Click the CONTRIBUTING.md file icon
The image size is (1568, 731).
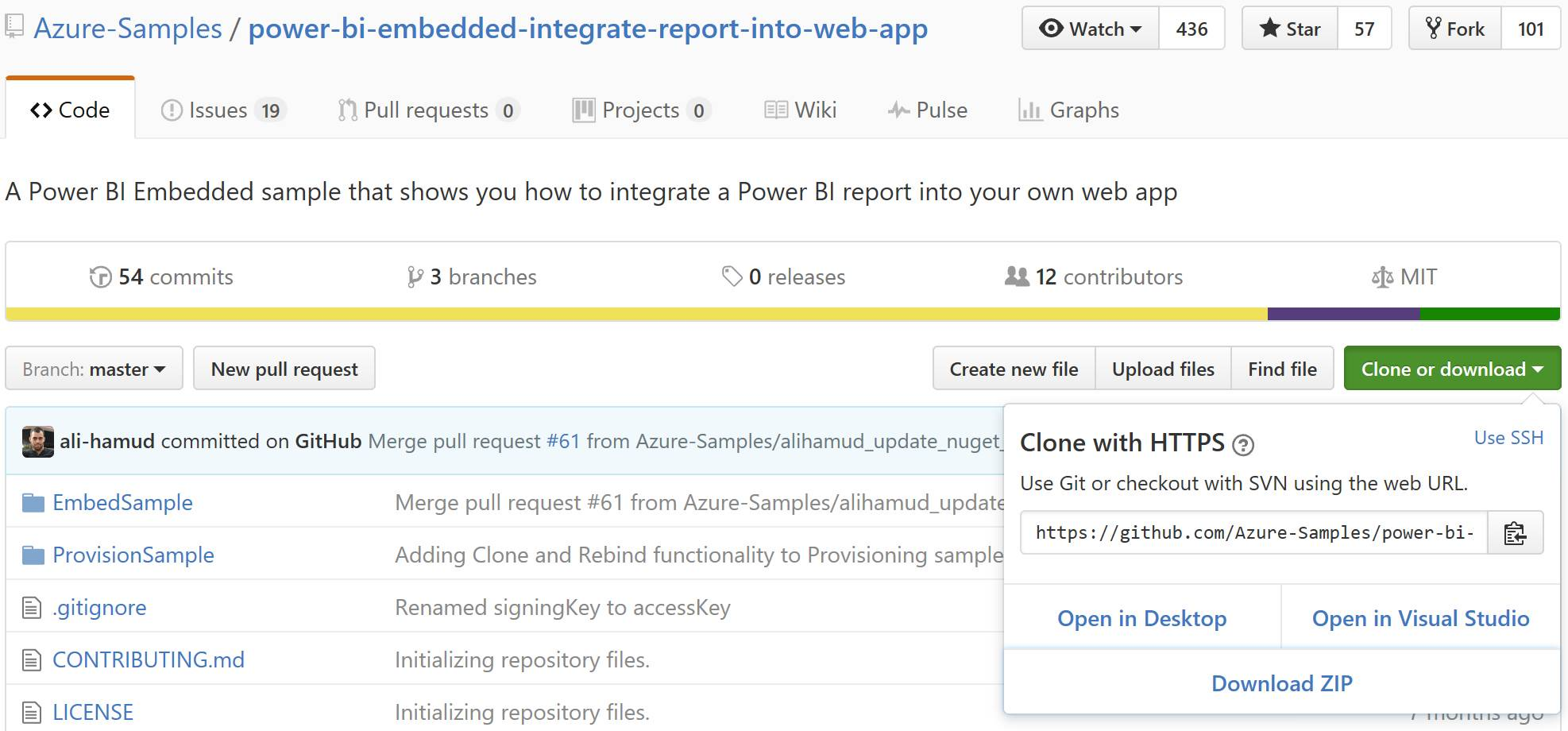pyautogui.click(x=31, y=660)
